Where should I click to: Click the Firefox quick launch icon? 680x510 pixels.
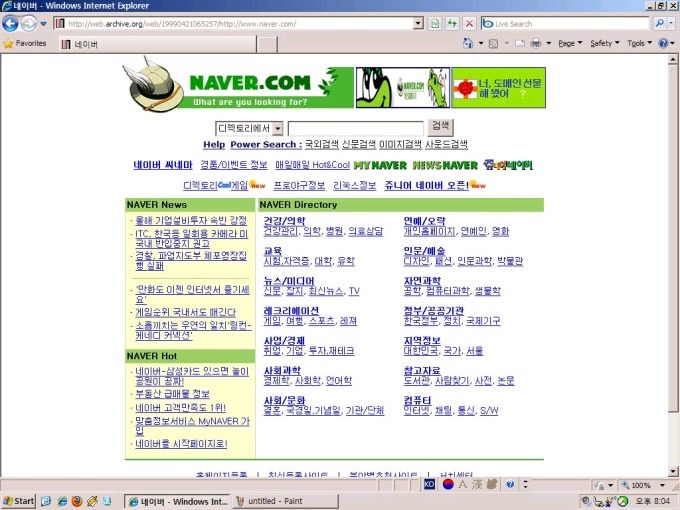77,501
